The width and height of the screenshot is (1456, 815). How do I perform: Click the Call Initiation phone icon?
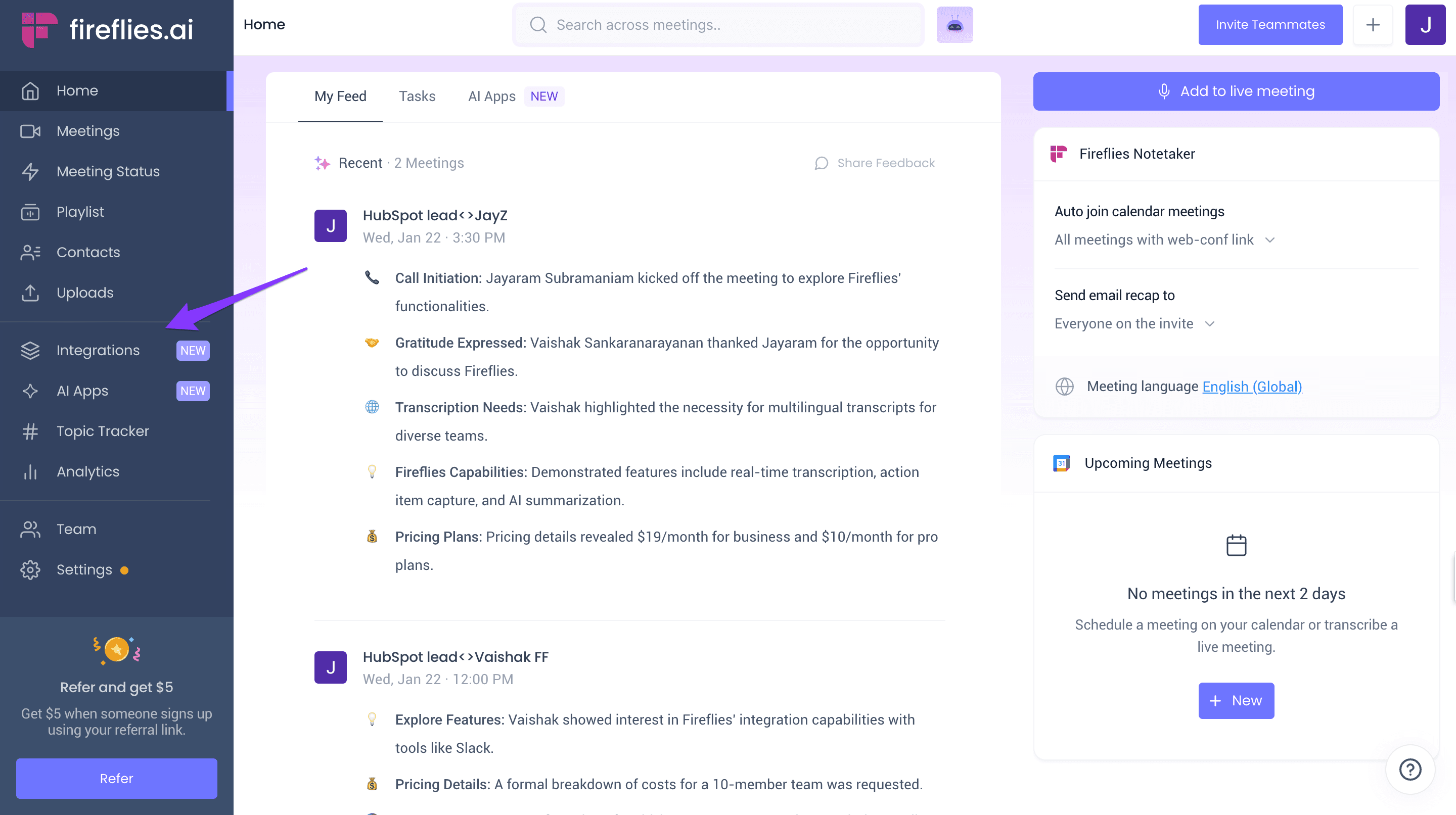[x=372, y=278]
